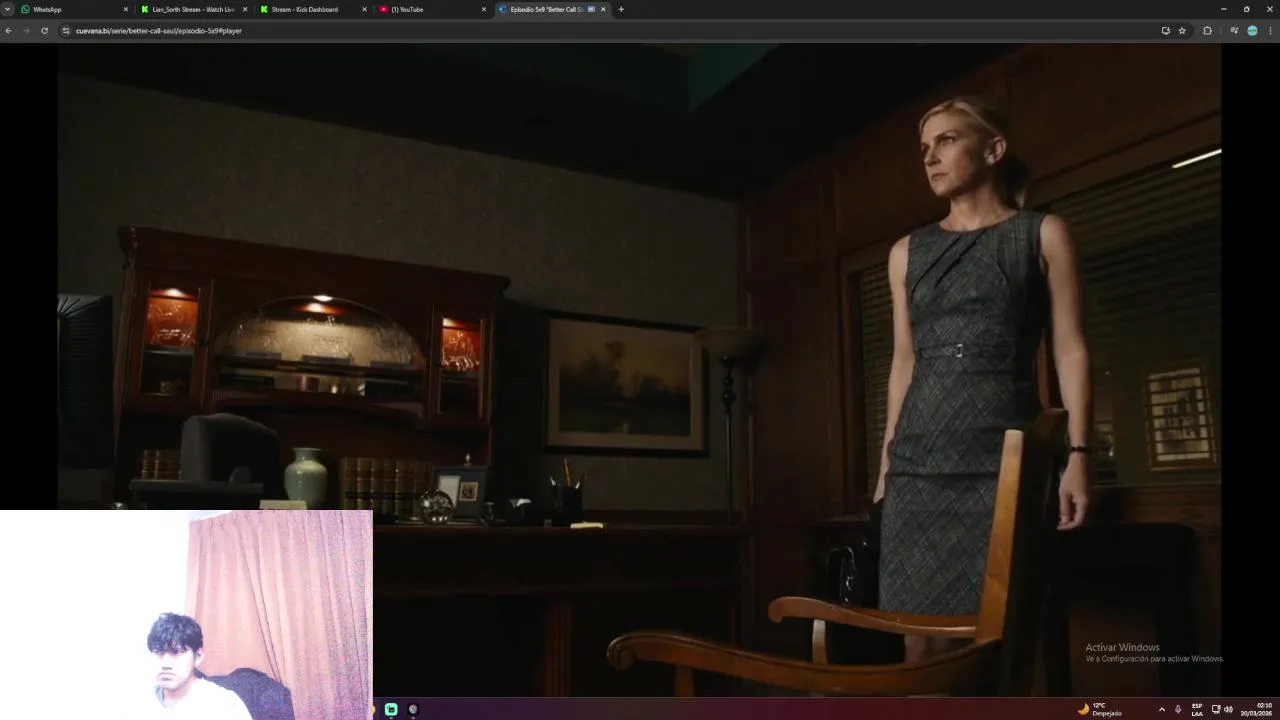Open the network display icon in tray
Viewport: 1280px width, 720px height.
tap(1216, 709)
